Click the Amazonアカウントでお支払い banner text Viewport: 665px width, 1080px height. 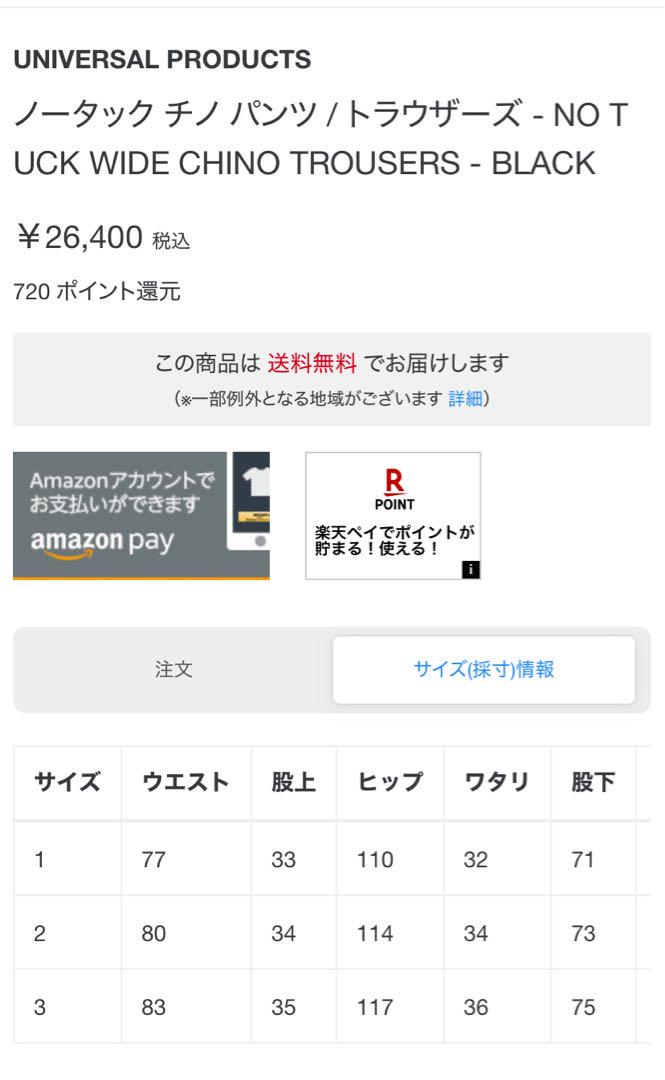click(x=122, y=492)
